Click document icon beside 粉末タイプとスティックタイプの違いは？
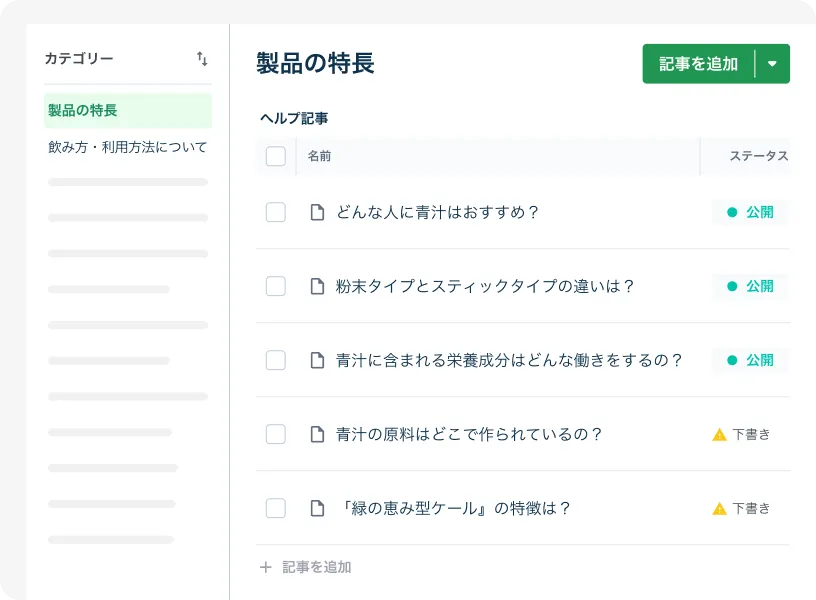 point(317,286)
